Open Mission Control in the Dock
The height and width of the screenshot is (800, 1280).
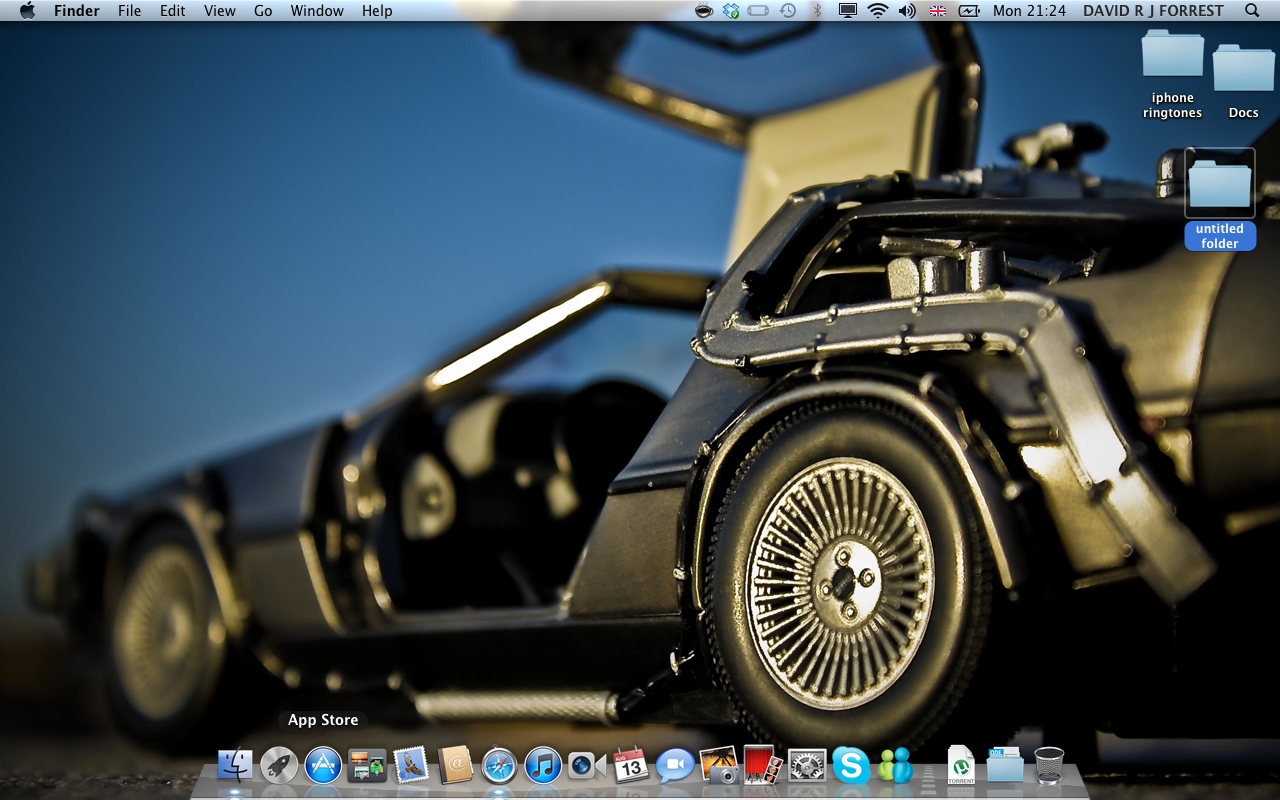pyautogui.click(x=367, y=767)
